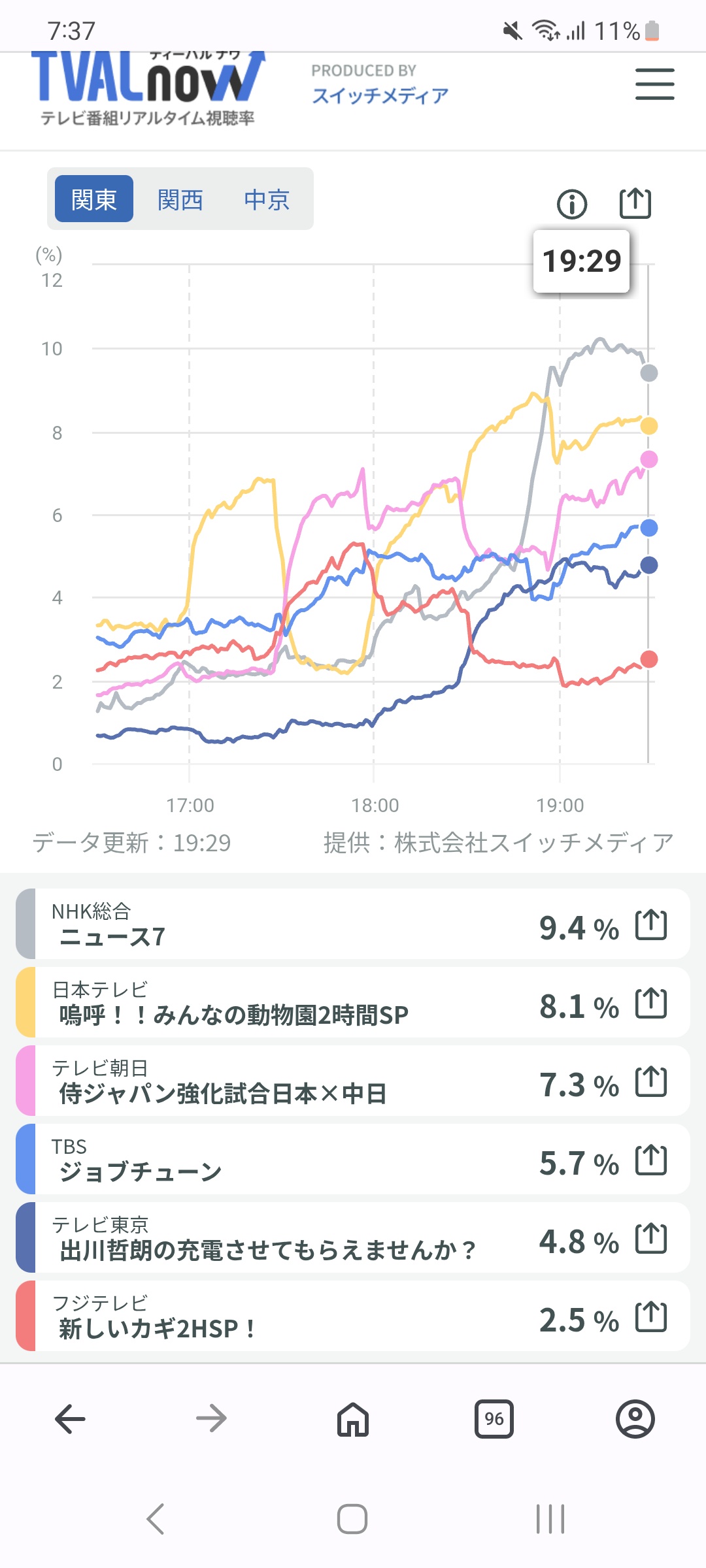Open スイッチメディア producer link
Viewport: 706px width, 1568px height.
[380, 95]
